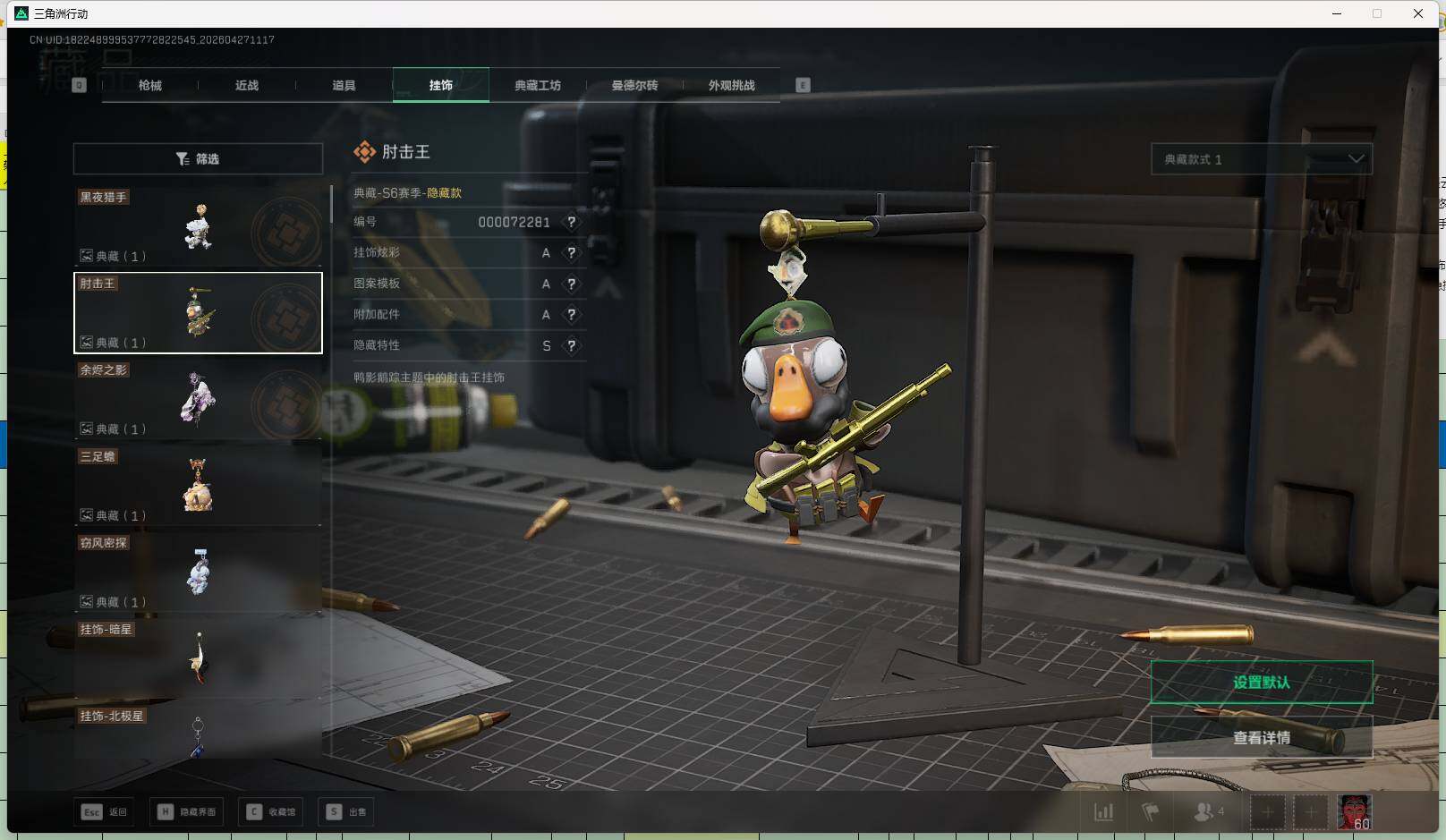Click the 图案模板 attribute label
Screen dimensions: 1446x840
377,284
